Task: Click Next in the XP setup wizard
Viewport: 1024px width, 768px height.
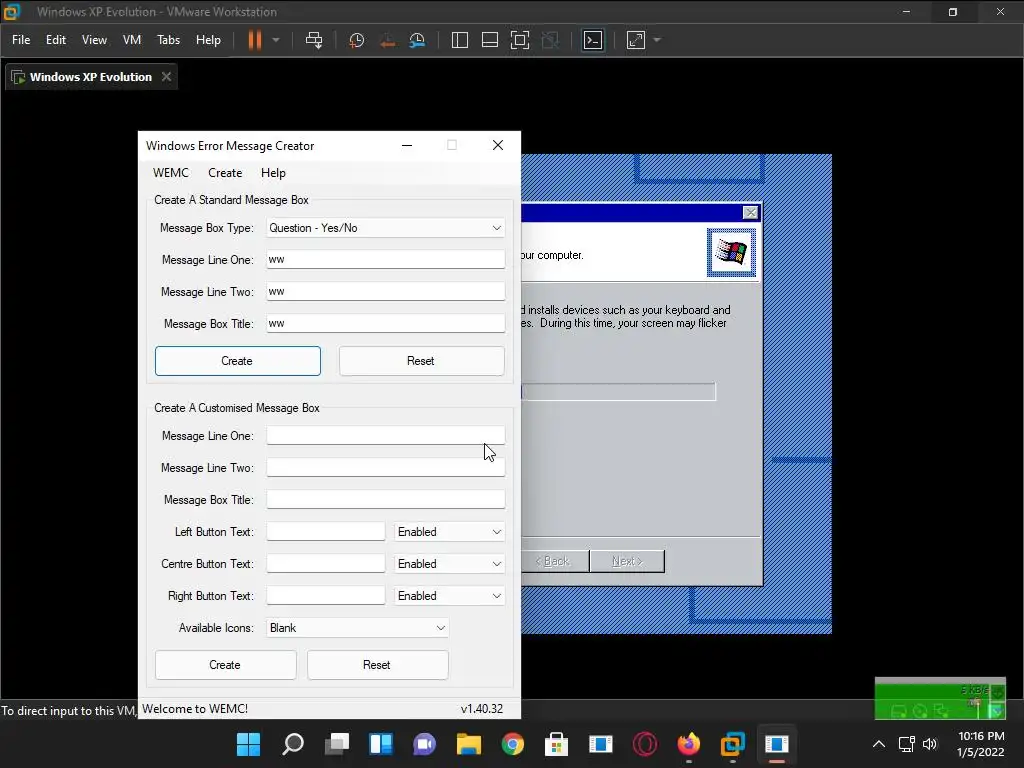Action: [x=627, y=561]
